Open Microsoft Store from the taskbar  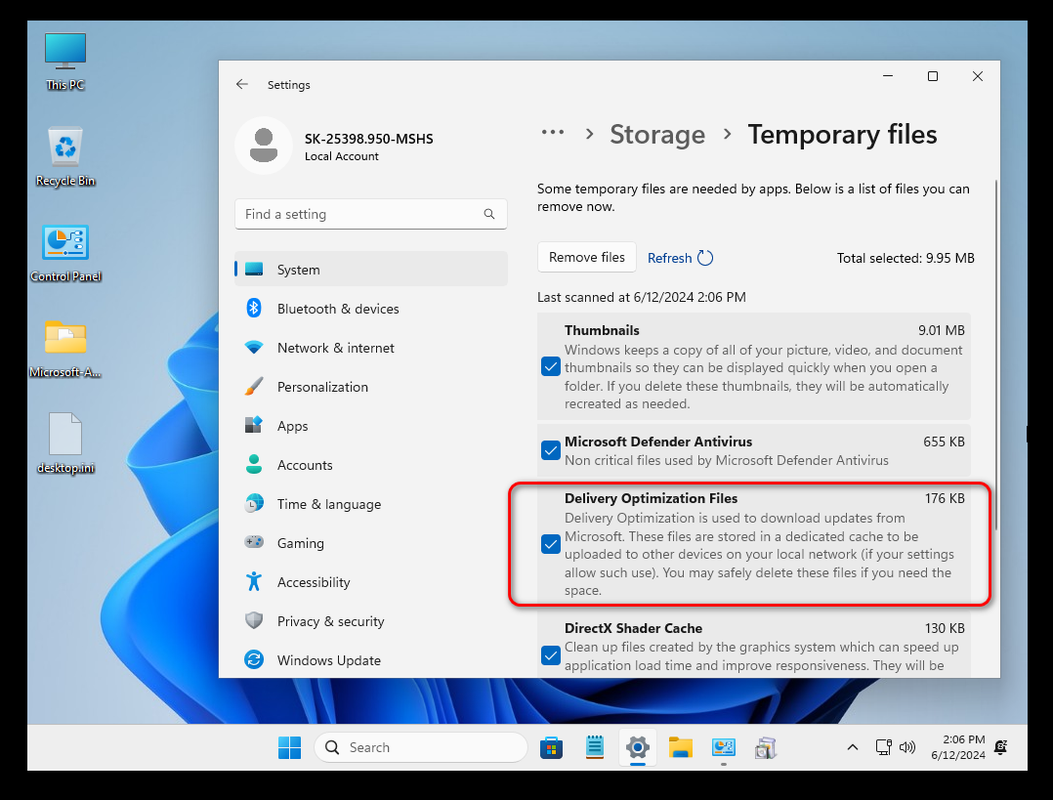pos(551,748)
